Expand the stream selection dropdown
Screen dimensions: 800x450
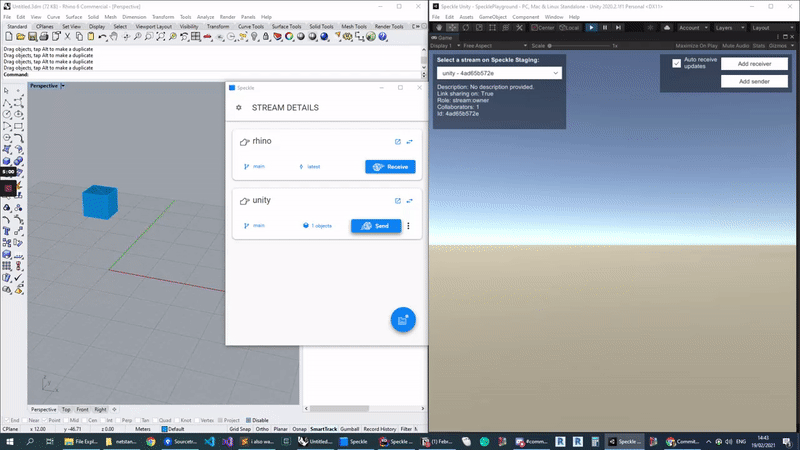point(499,73)
